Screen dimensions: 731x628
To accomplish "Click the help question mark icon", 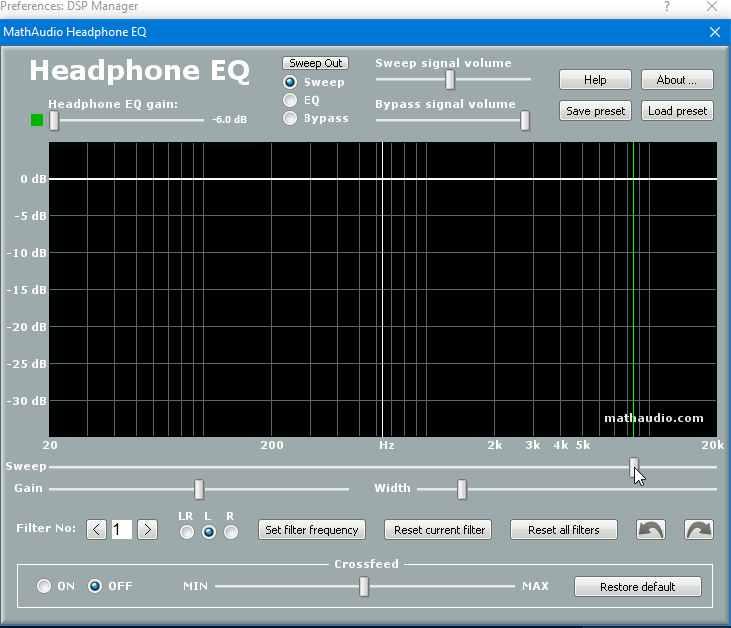I will tap(667, 7).
